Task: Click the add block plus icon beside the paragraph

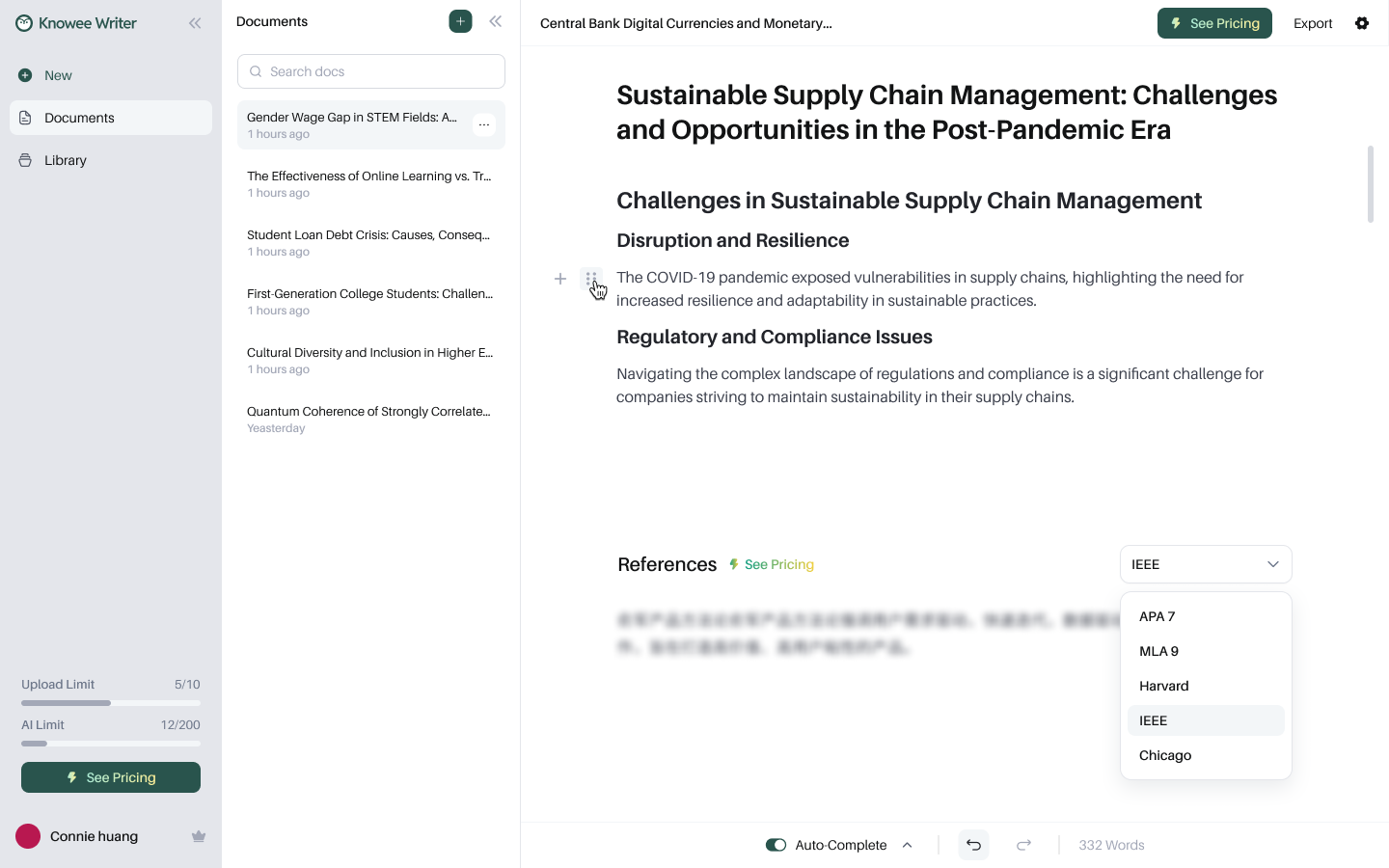Action: click(560, 279)
